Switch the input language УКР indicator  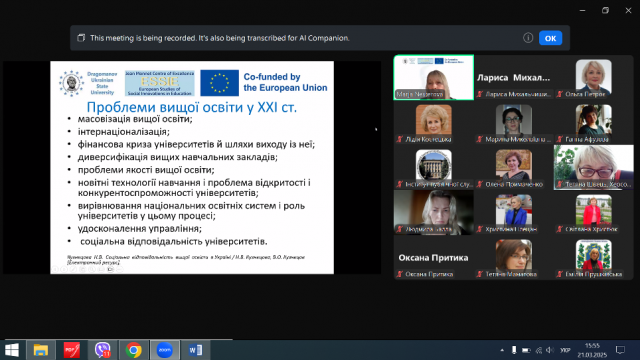pyautogui.click(x=565, y=350)
